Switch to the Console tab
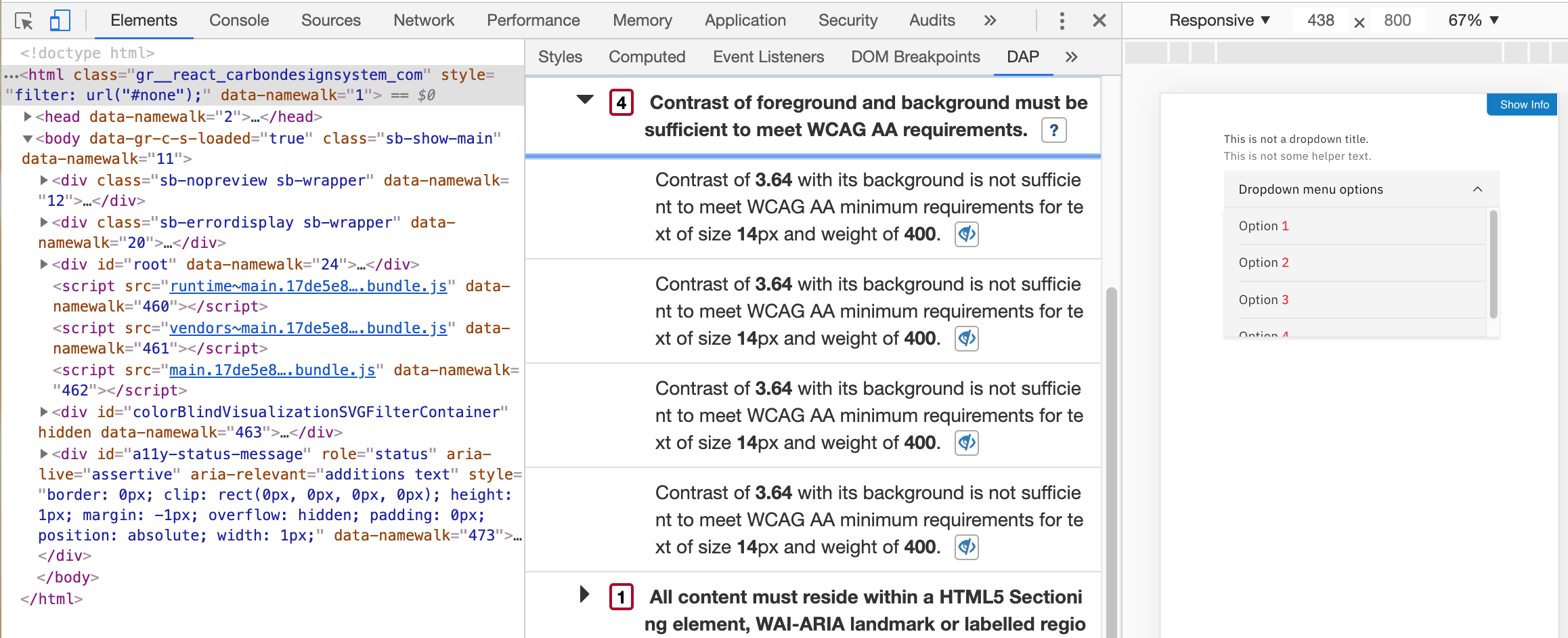1568x638 pixels. (x=238, y=20)
